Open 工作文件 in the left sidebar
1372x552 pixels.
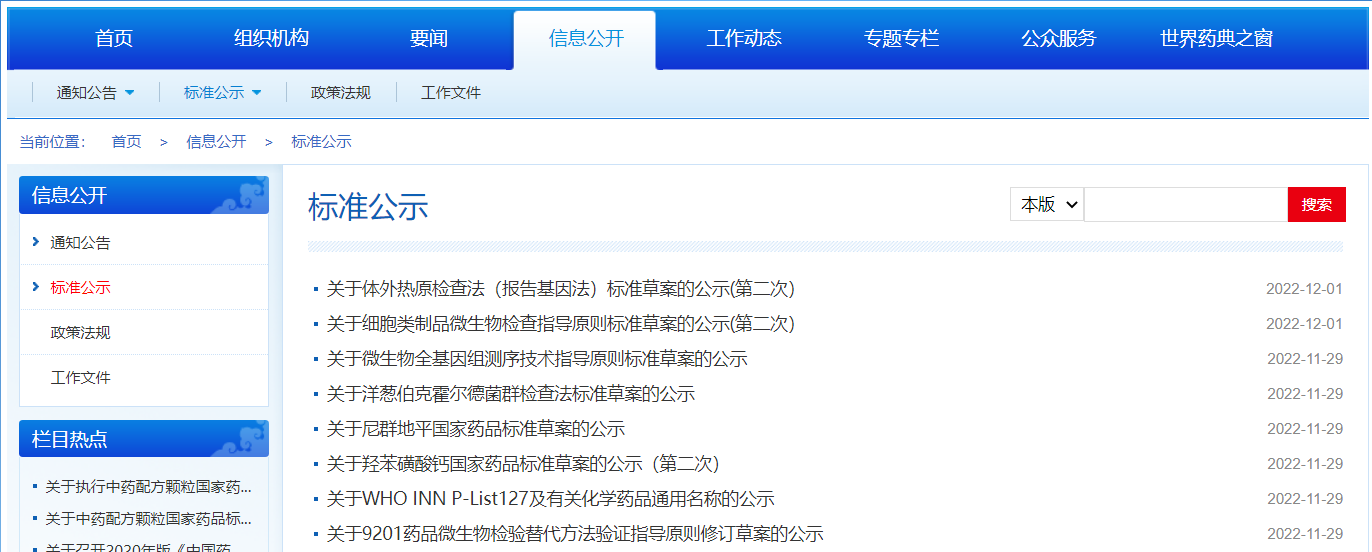pyautogui.click(x=81, y=377)
